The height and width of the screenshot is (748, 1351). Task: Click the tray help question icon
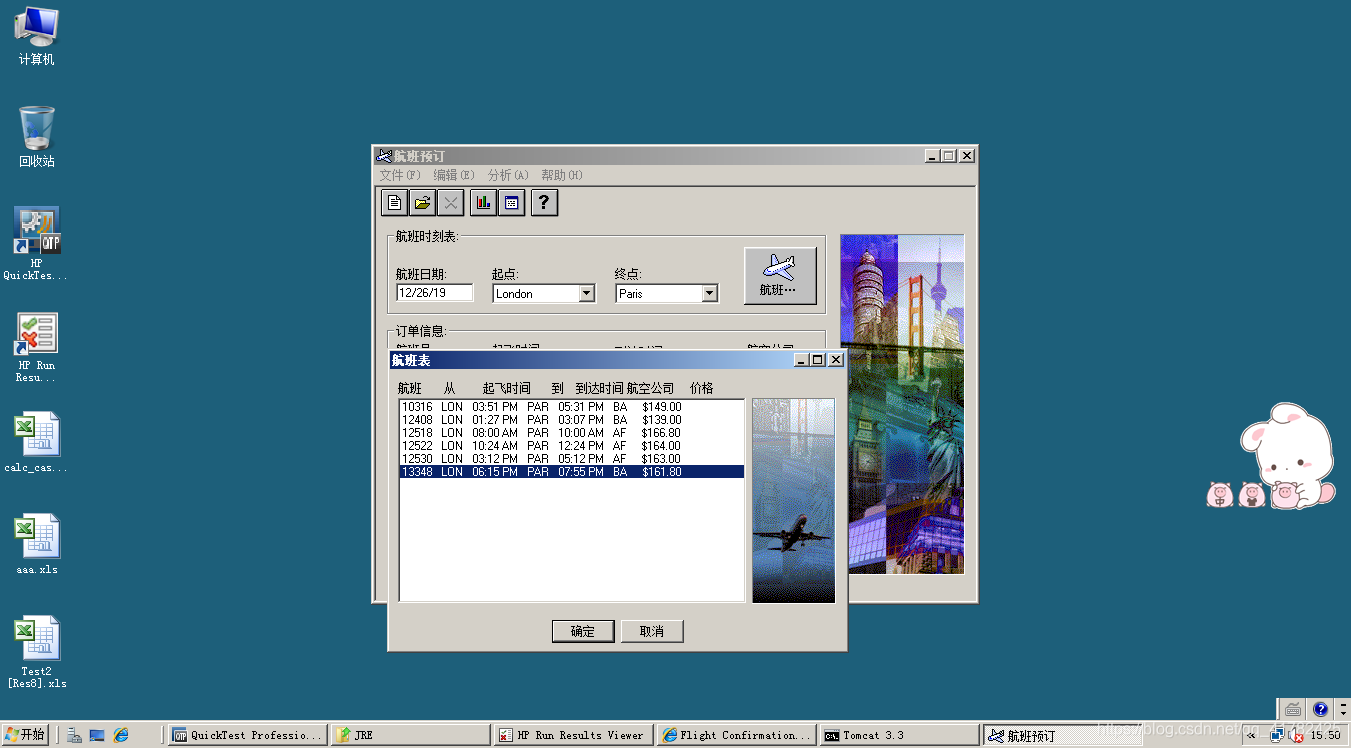[1320, 708]
